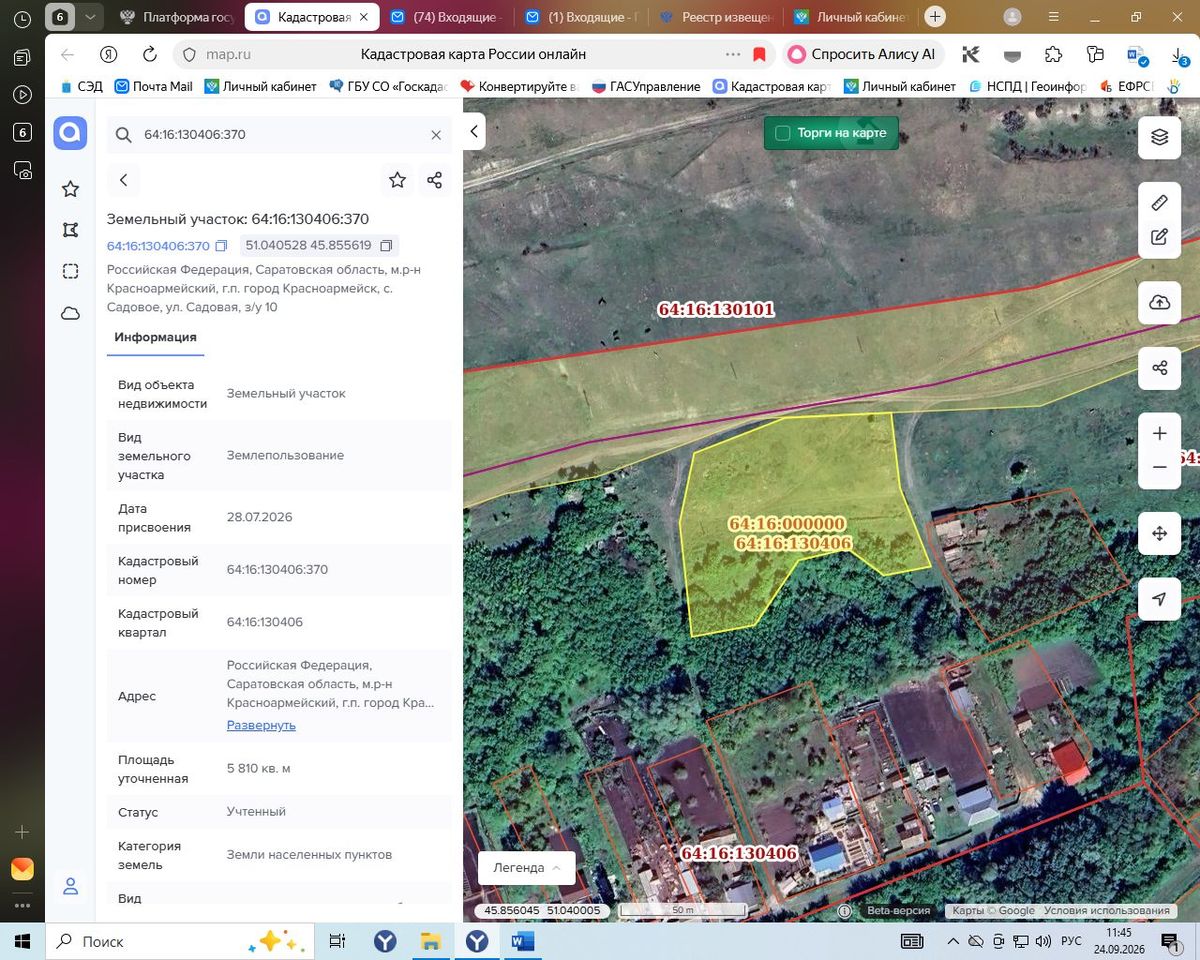Click the share button on the map toolbar

click(1159, 368)
